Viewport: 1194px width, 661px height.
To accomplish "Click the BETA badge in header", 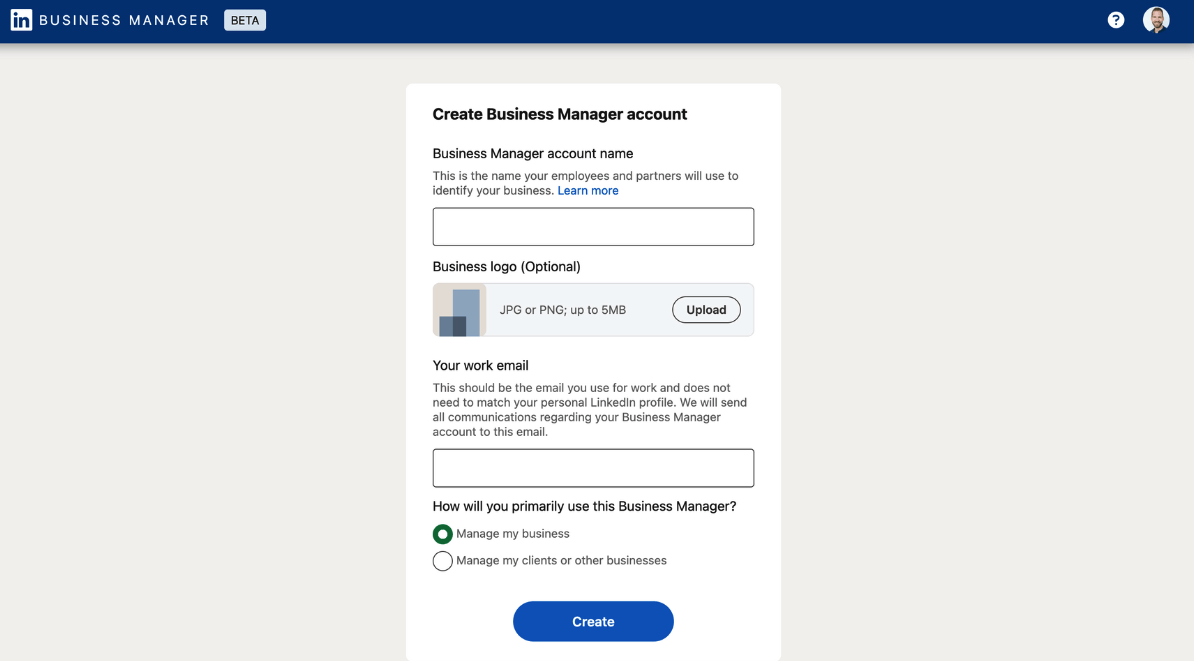I will [244, 21].
